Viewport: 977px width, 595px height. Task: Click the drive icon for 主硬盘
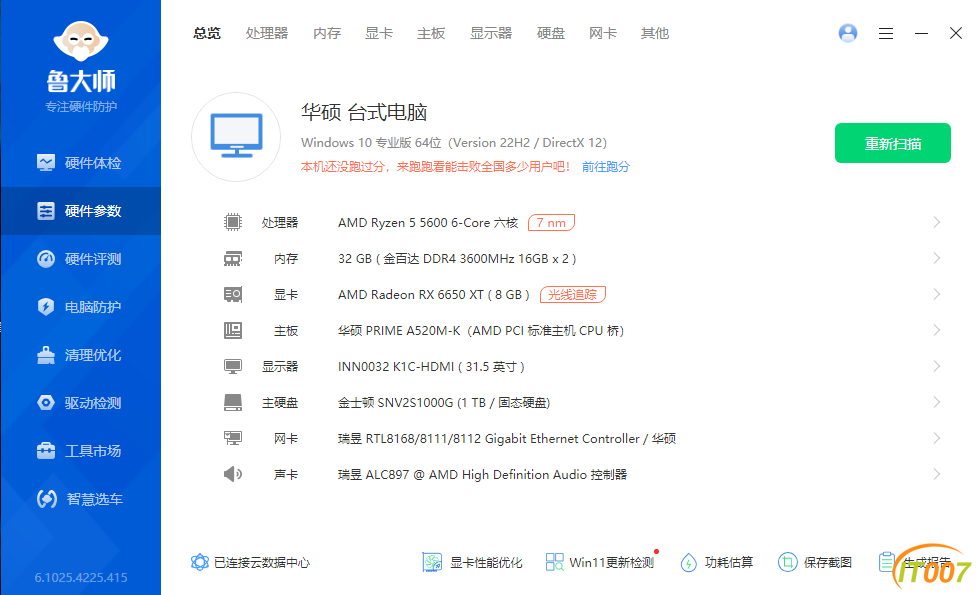233,402
